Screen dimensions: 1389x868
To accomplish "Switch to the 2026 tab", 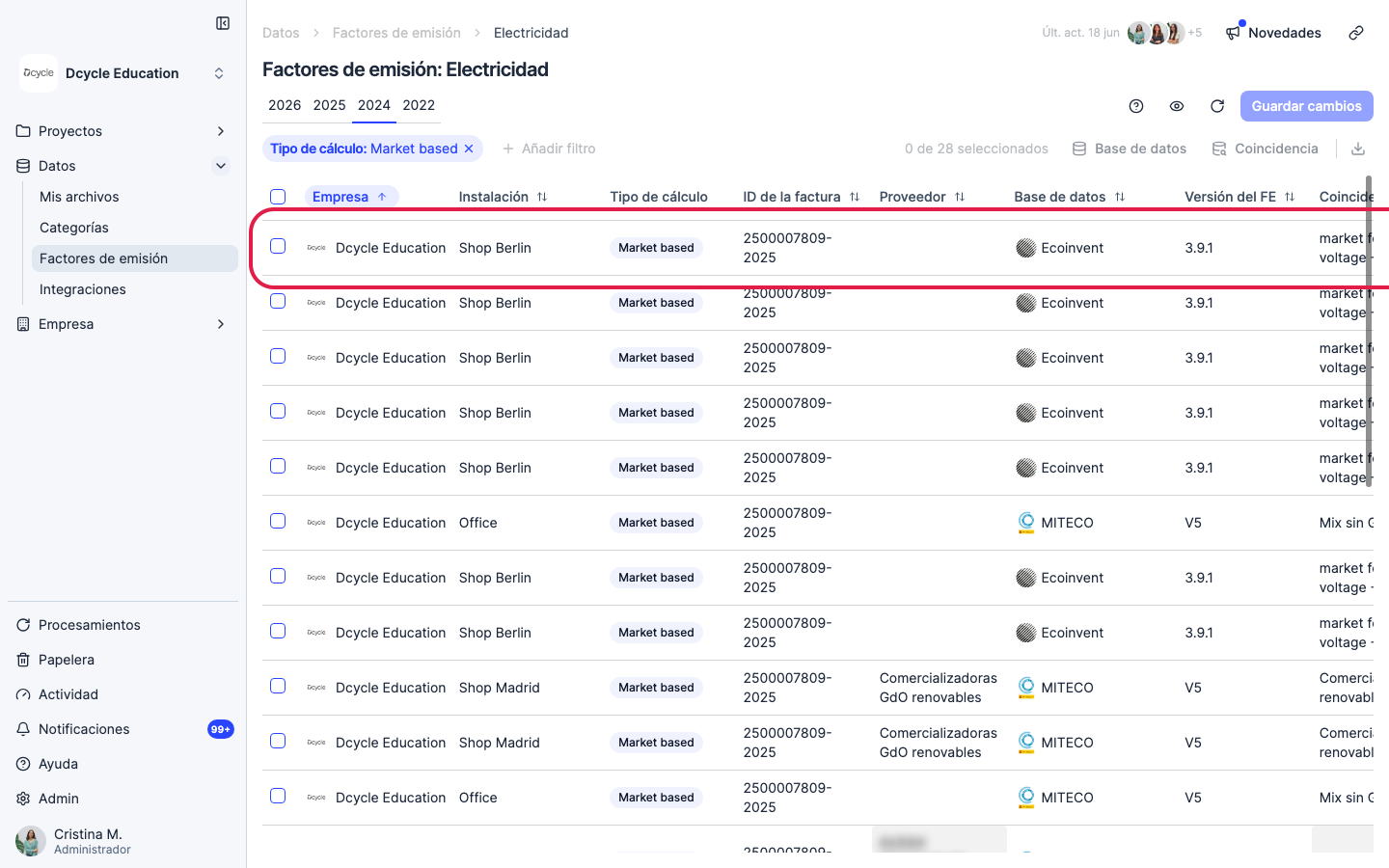I will tap(285, 105).
